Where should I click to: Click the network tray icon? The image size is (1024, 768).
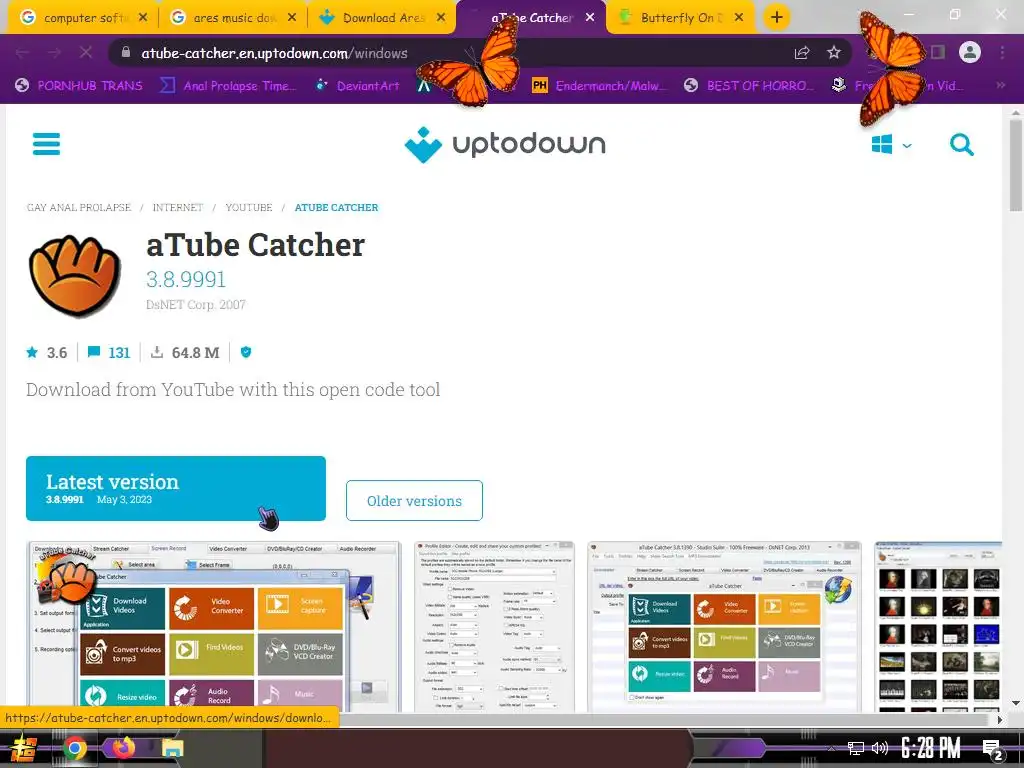pyautogui.click(x=856, y=748)
